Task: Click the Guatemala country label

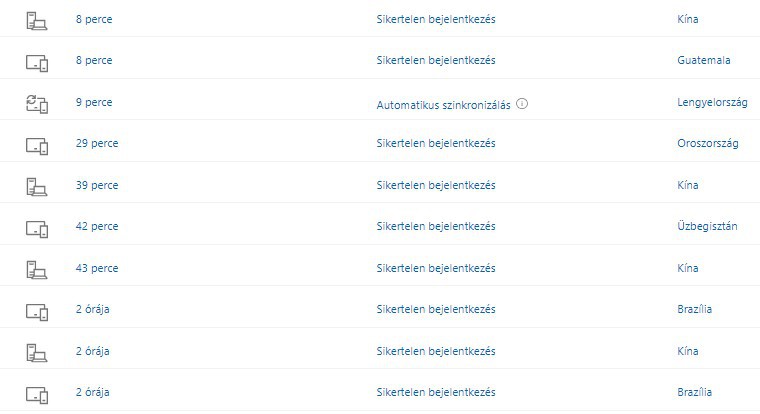Action: pyautogui.click(x=703, y=60)
